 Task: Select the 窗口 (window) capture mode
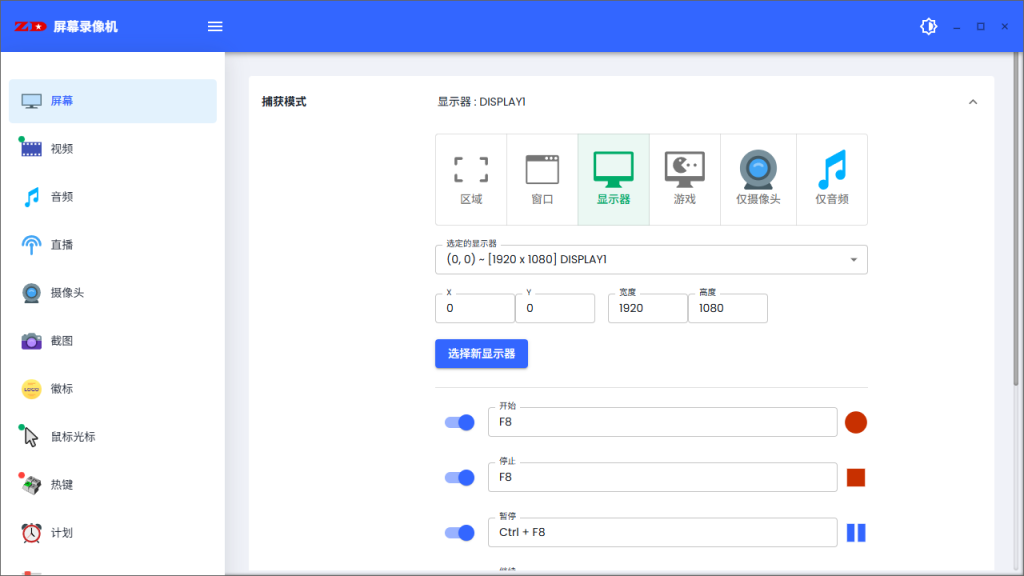[x=543, y=178]
